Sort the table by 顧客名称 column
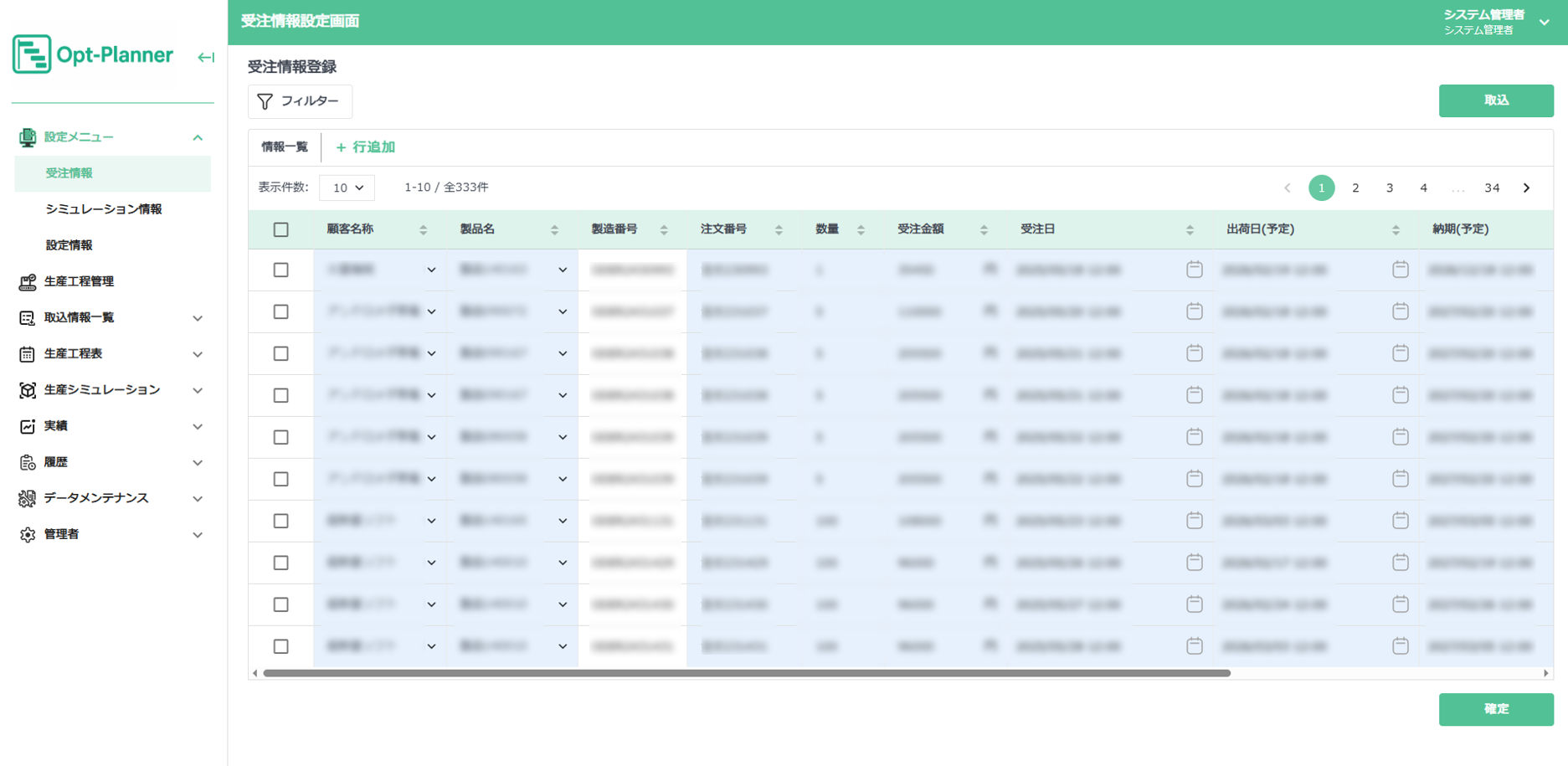Image resolution: width=1568 pixels, height=766 pixels. pyautogui.click(x=423, y=230)
